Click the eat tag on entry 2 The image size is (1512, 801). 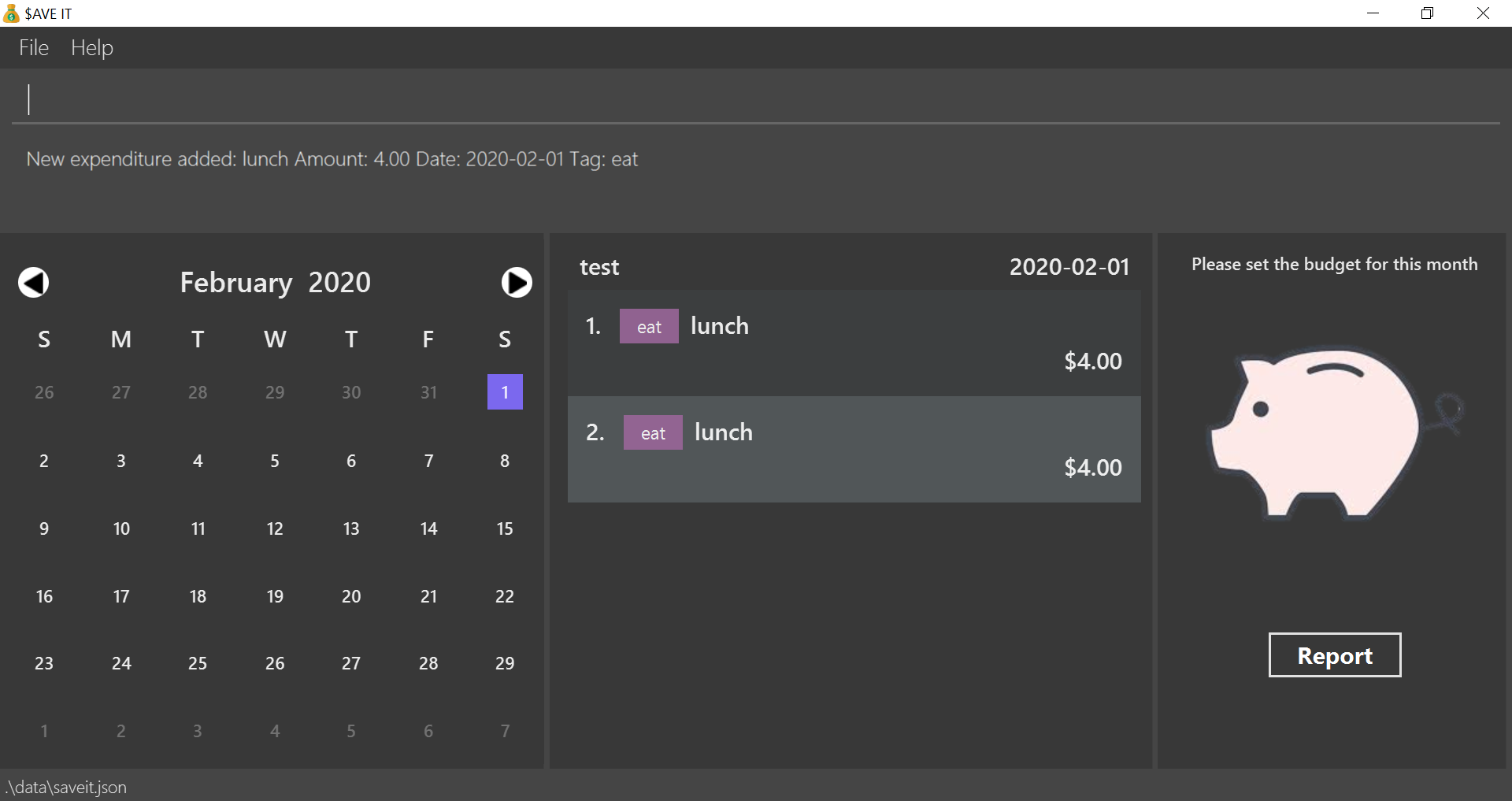[x=653, y=432]
